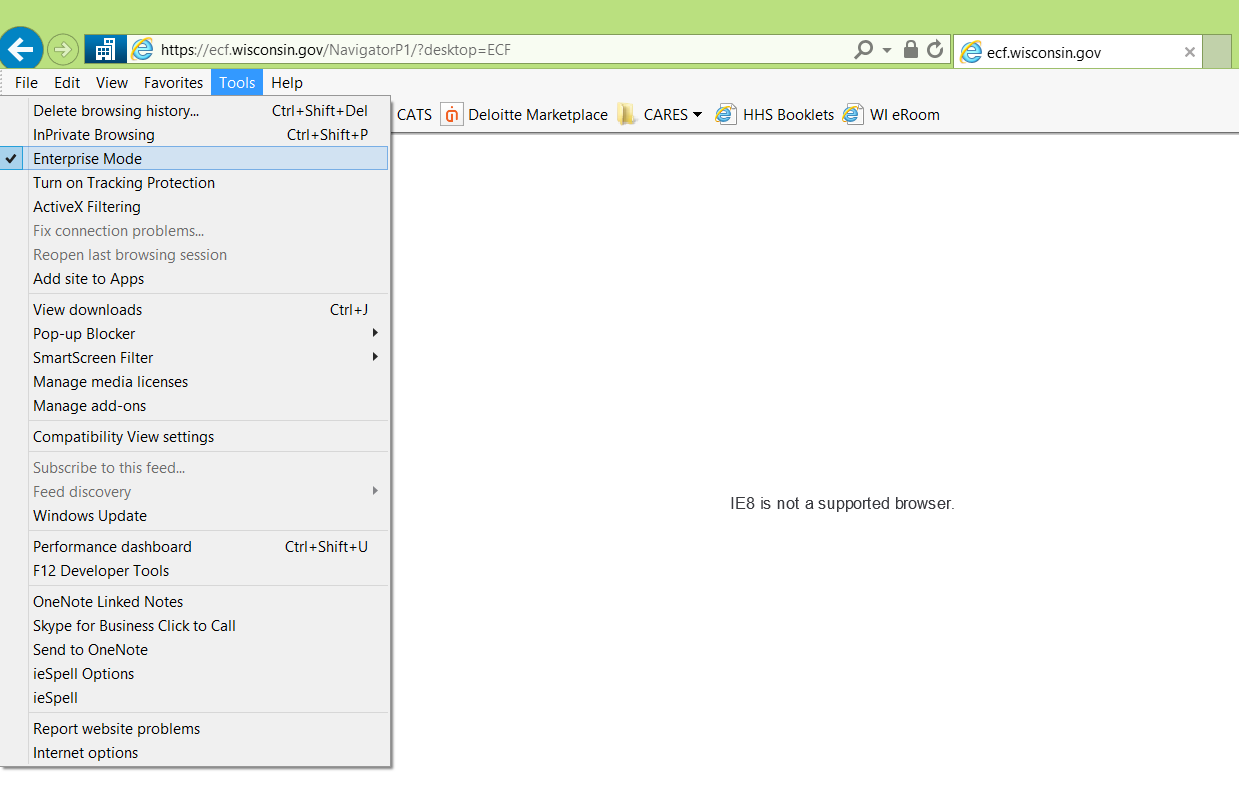Click the Compatibility View building icon
Image resolution: width=1239 pixels, height=790 pixels.
[x=104, y=48]
